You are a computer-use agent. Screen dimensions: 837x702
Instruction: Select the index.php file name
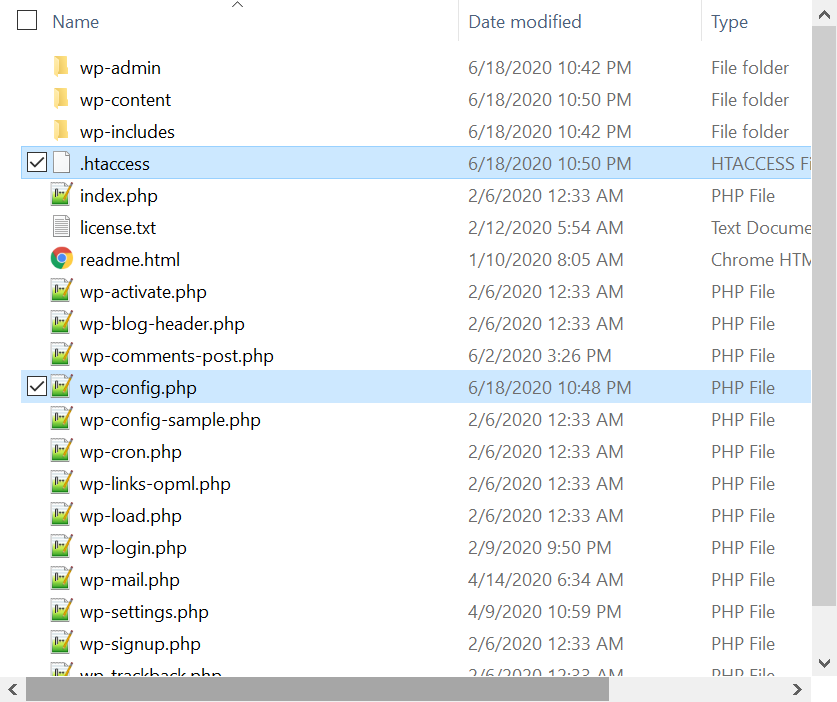(x=119, y=196)
